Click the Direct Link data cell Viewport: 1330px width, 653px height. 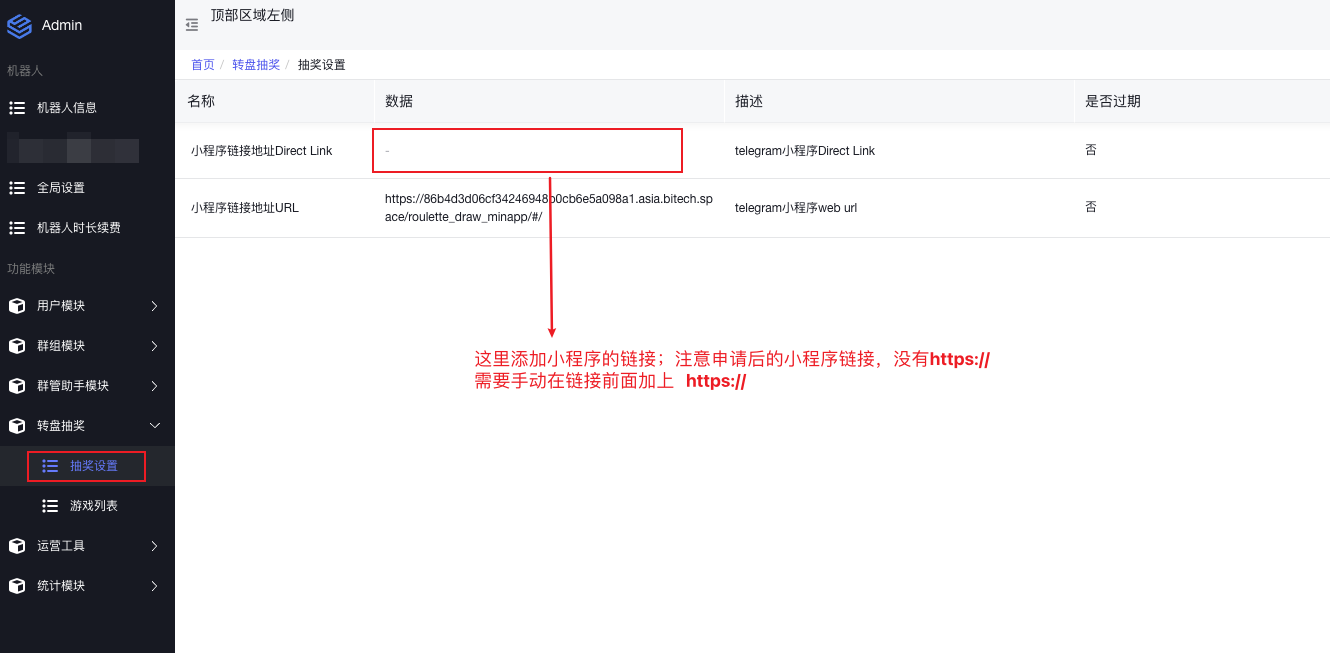click(527, 150)
